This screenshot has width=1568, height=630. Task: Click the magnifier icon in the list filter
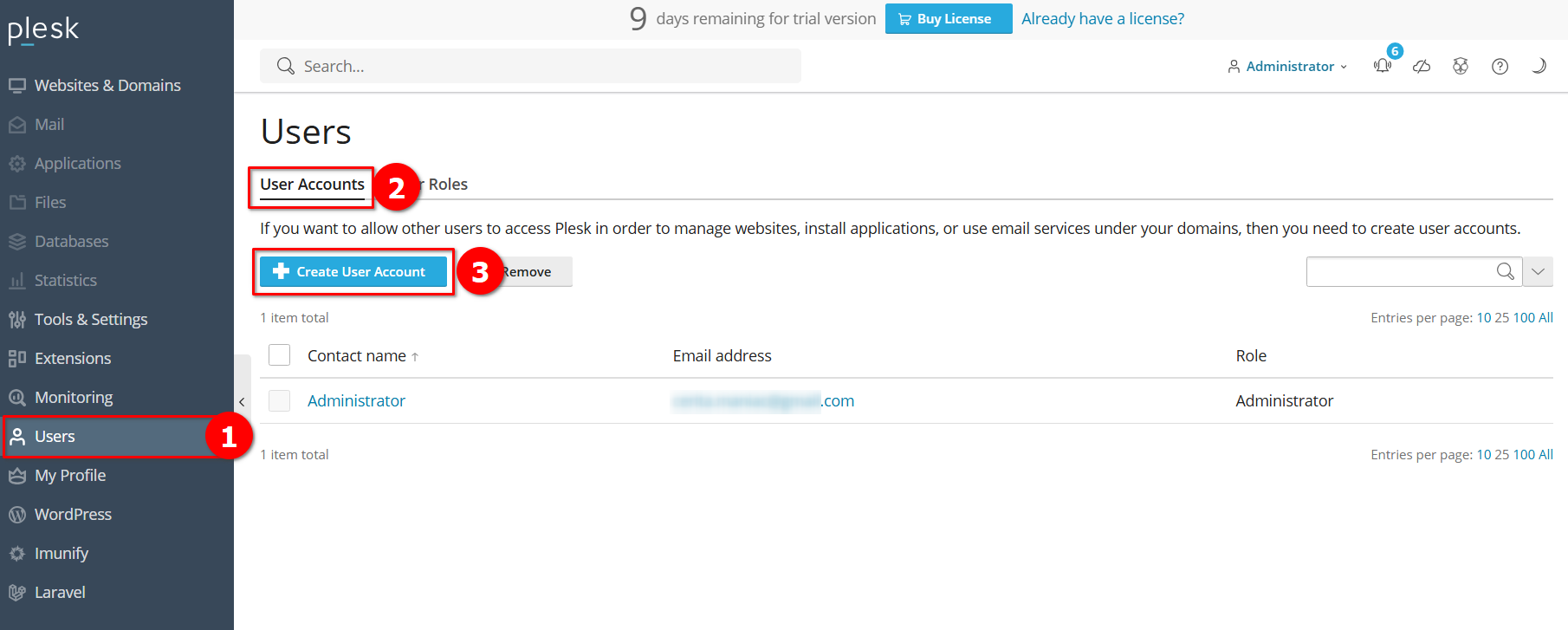pos(1506,271)
